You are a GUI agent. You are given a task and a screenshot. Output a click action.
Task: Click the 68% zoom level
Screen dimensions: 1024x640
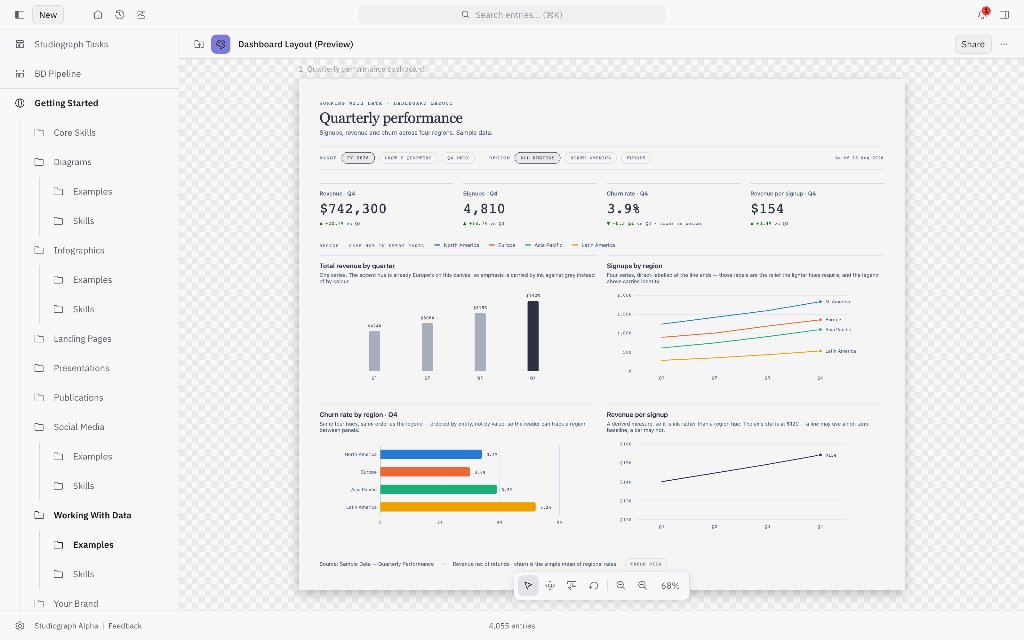[x=670, y=585]
